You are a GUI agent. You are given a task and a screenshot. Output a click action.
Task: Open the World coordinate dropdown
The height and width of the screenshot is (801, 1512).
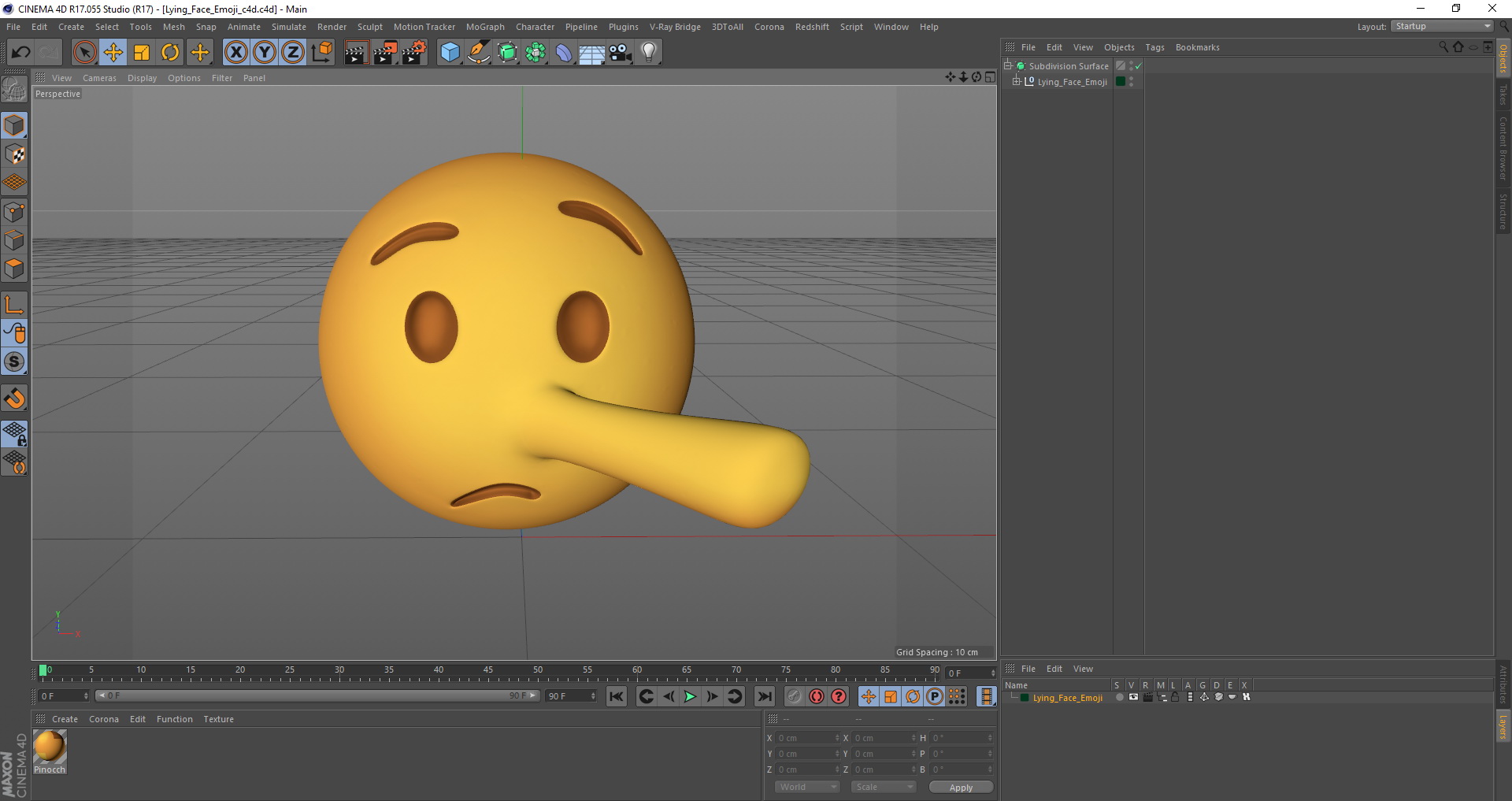coord(807,787)
